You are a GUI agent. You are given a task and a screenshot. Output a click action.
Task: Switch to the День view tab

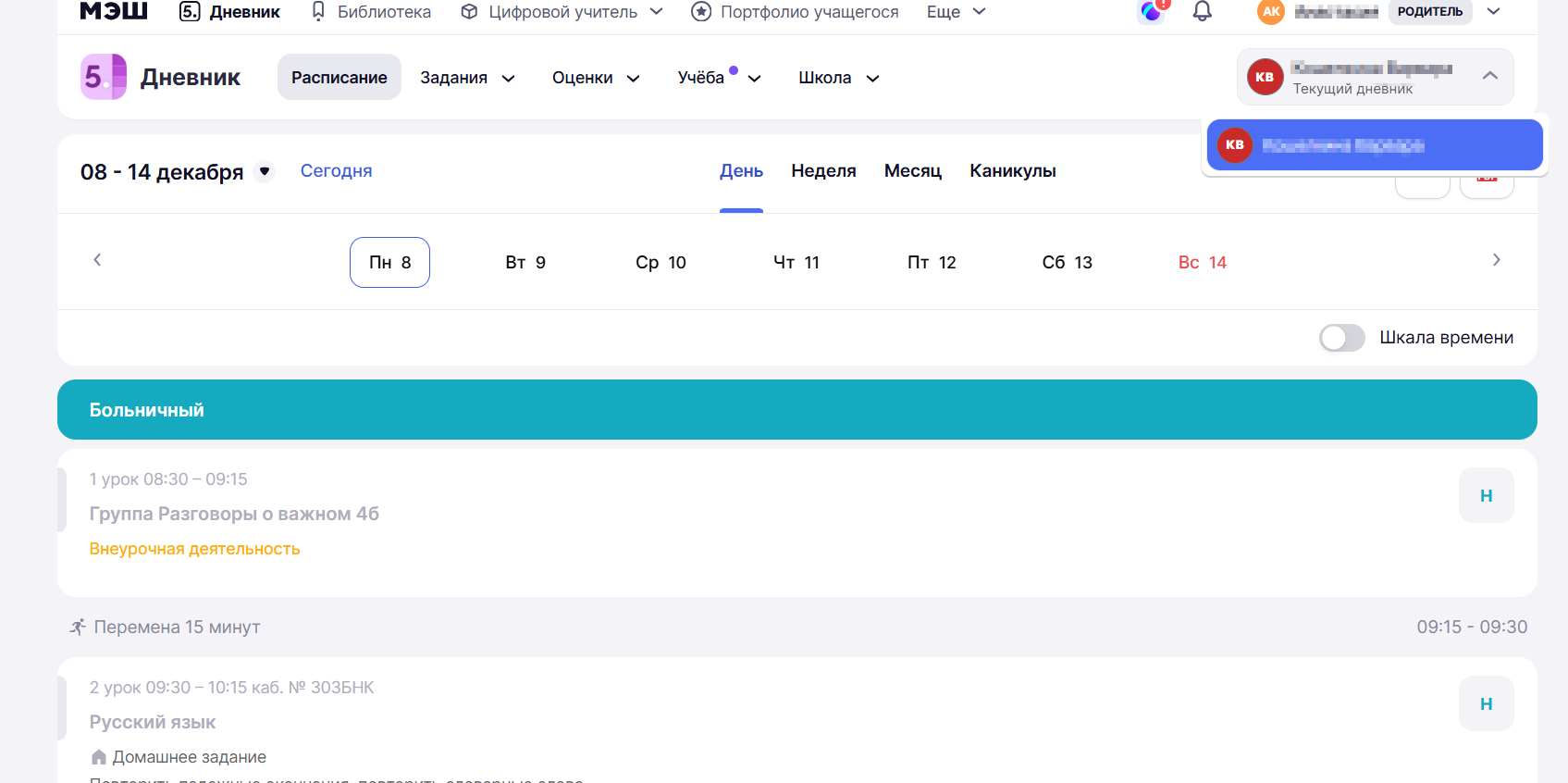point(741,171)
